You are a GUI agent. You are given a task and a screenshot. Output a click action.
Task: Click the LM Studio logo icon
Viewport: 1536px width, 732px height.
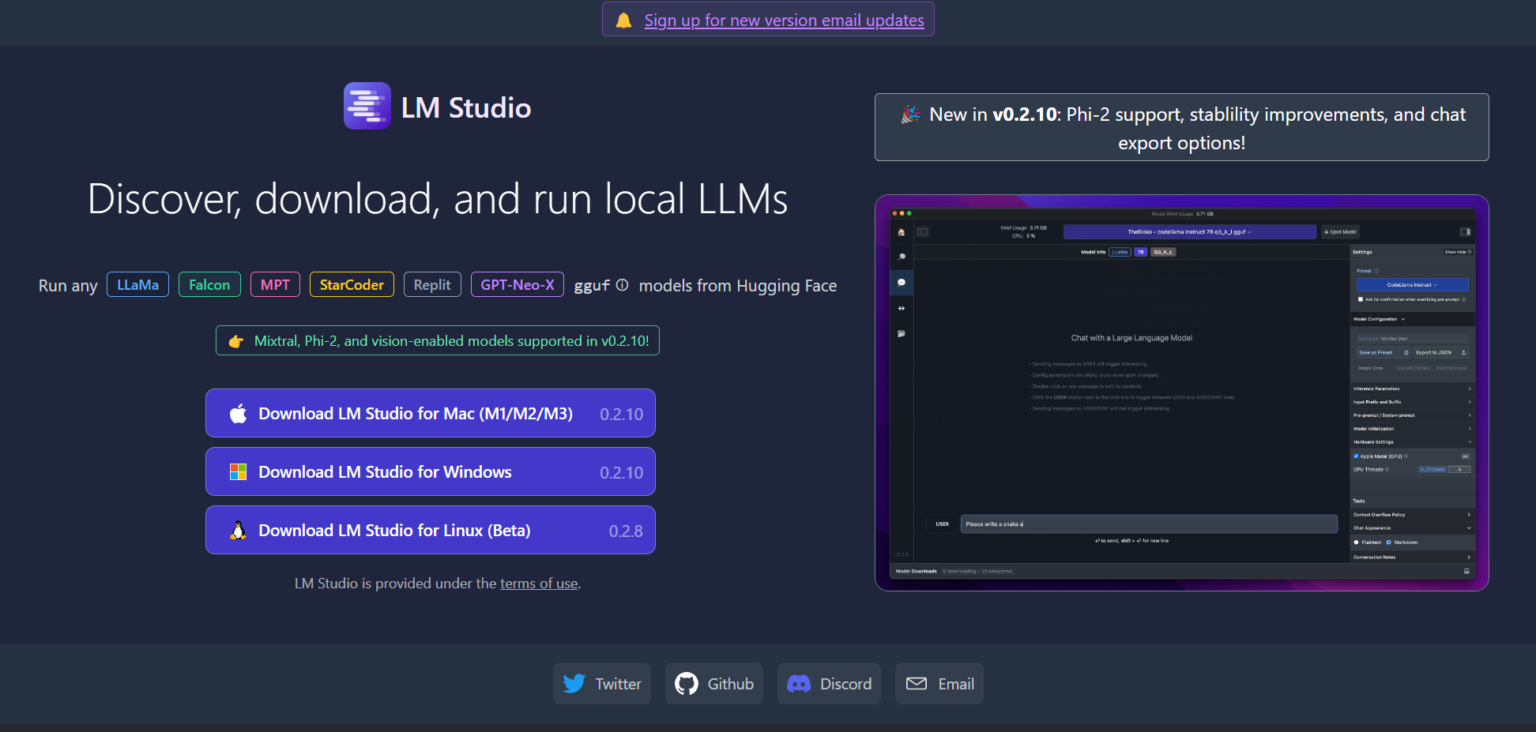point(367,106)
